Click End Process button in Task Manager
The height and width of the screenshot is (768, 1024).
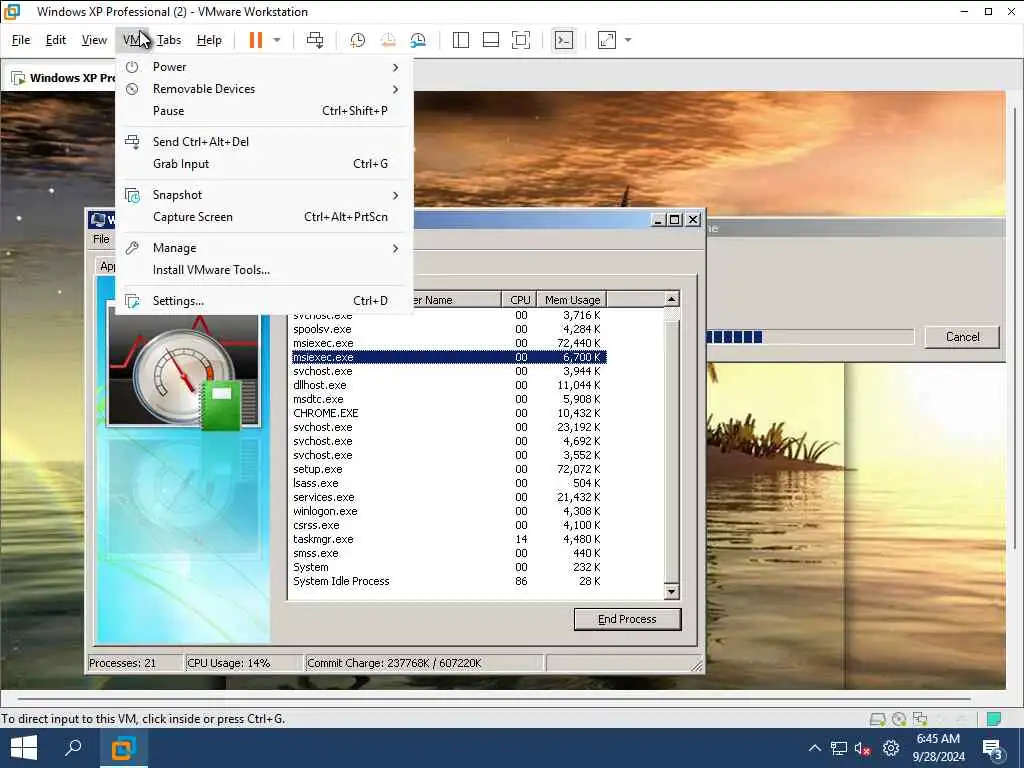click(627, 619)
